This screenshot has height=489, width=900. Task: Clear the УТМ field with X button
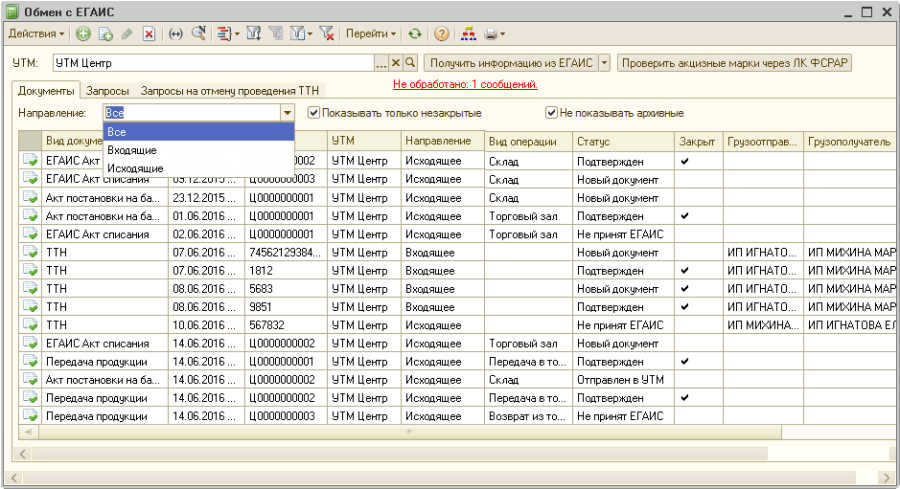point(395,63)
